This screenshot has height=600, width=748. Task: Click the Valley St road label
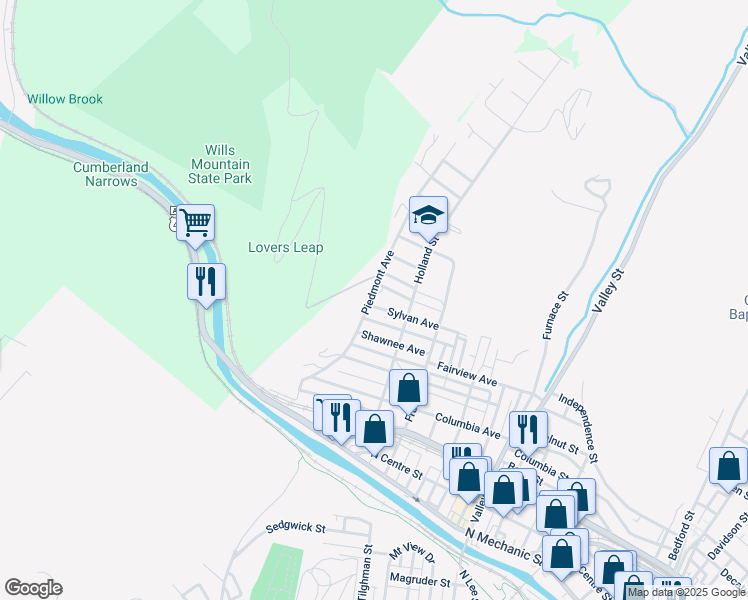coord(608,291)
